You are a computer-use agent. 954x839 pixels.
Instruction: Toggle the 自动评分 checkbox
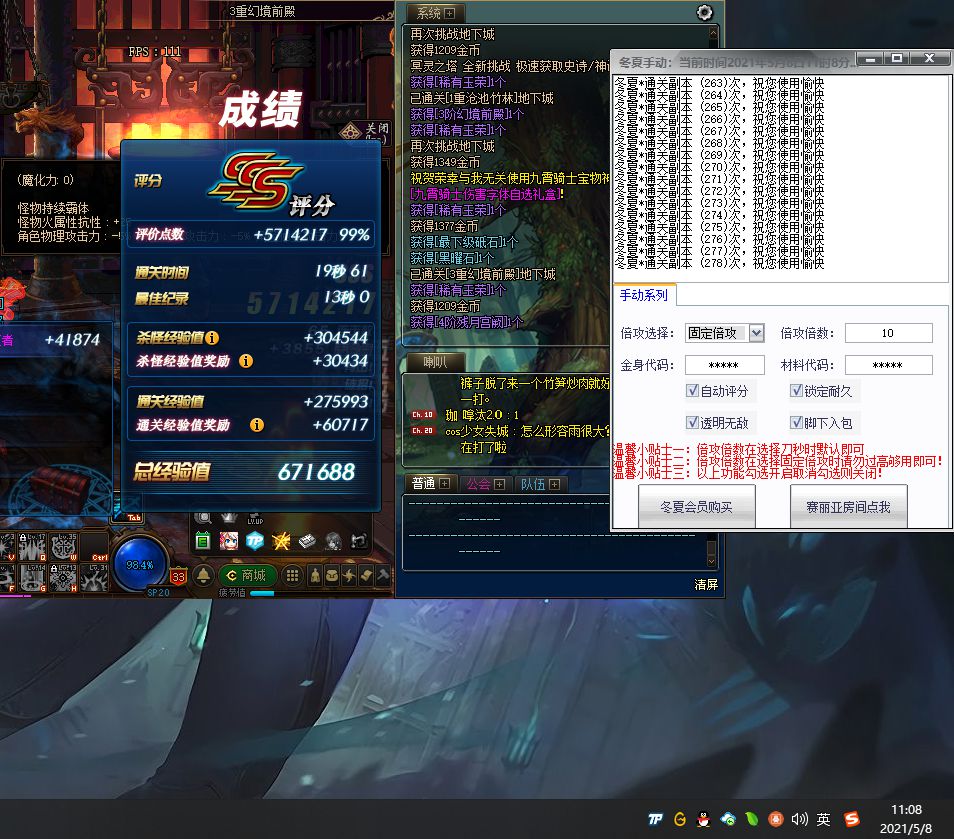tap(692, 391)
